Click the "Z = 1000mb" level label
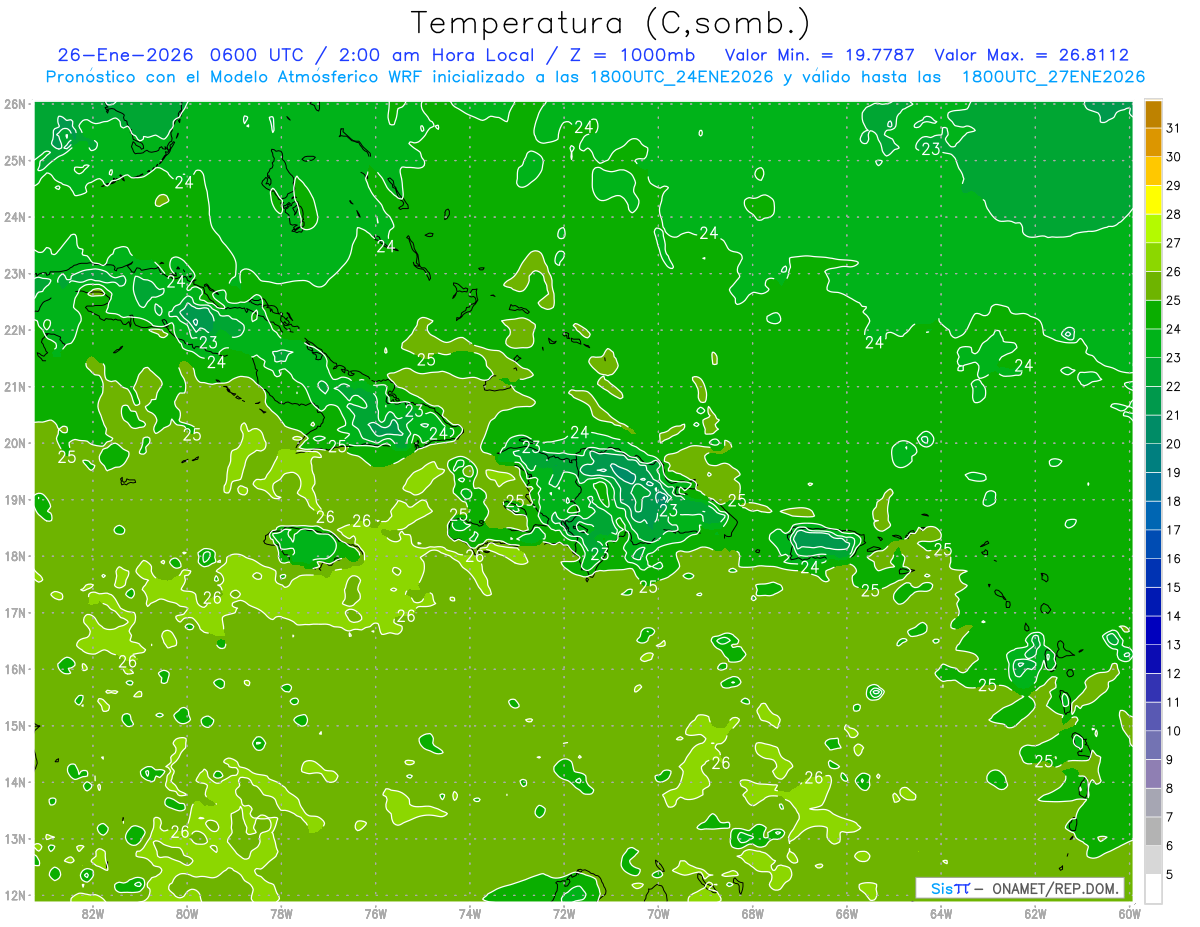The width and height of the screenshot is (1200, 927). click(x=632, y=55)
